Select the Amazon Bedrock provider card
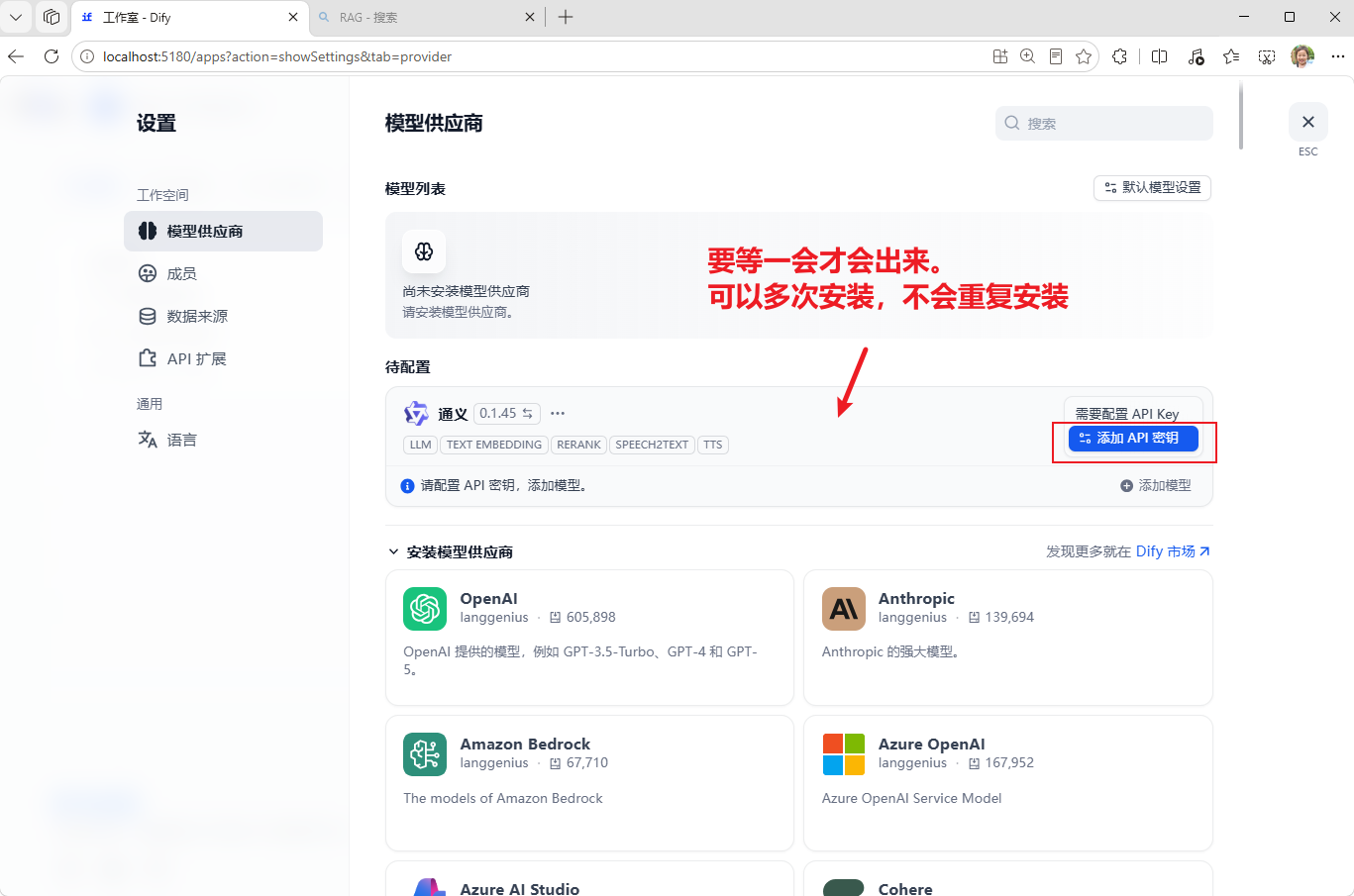Screen dimensions: 1354x896 click(x=589, y=783)
